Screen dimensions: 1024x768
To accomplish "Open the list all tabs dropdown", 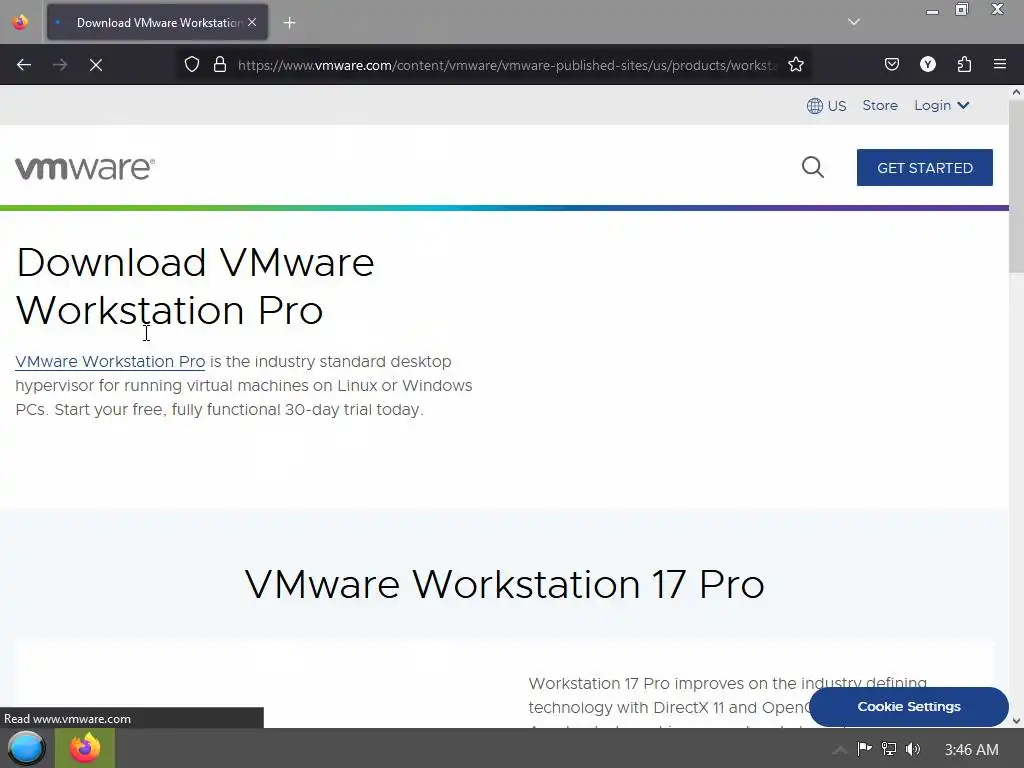I will point(854,22).
